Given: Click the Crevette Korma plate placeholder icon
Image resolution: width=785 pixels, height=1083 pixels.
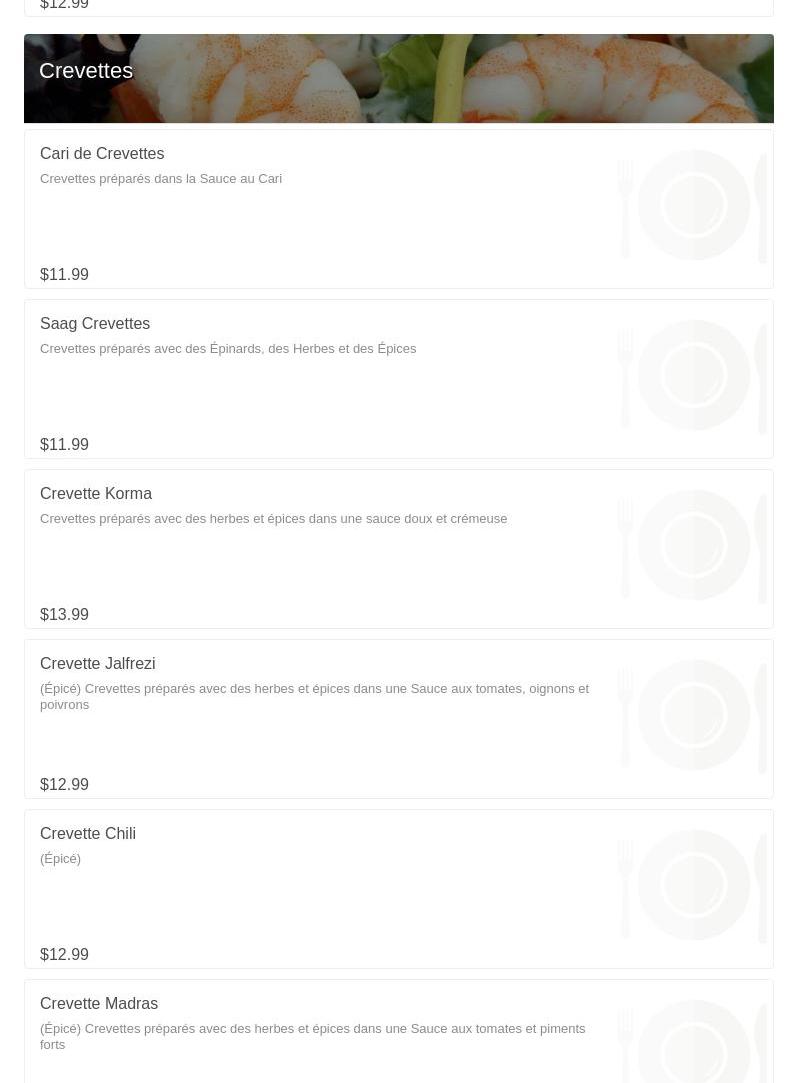Looking at the screenshot, I should pos(693,545).
